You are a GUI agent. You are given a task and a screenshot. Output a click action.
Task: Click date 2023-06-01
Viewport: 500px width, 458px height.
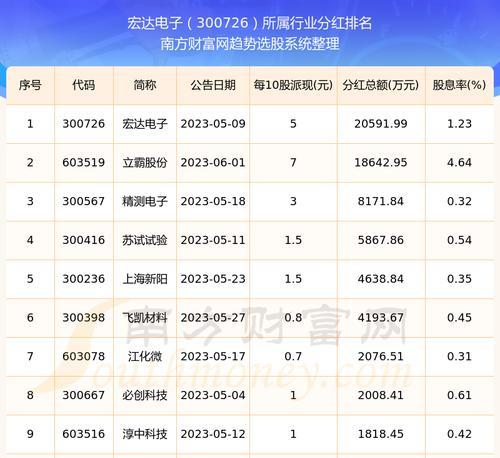pos(213,163)
